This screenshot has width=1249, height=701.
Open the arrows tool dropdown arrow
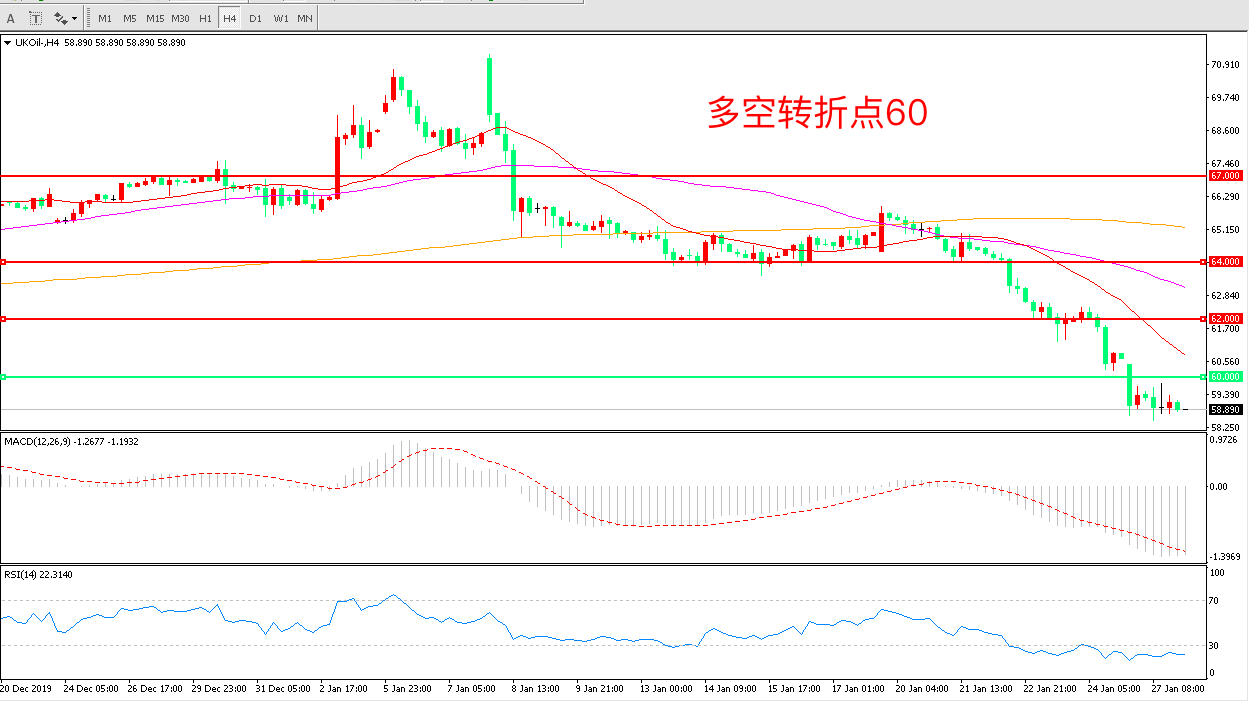[x=75, y=18]
